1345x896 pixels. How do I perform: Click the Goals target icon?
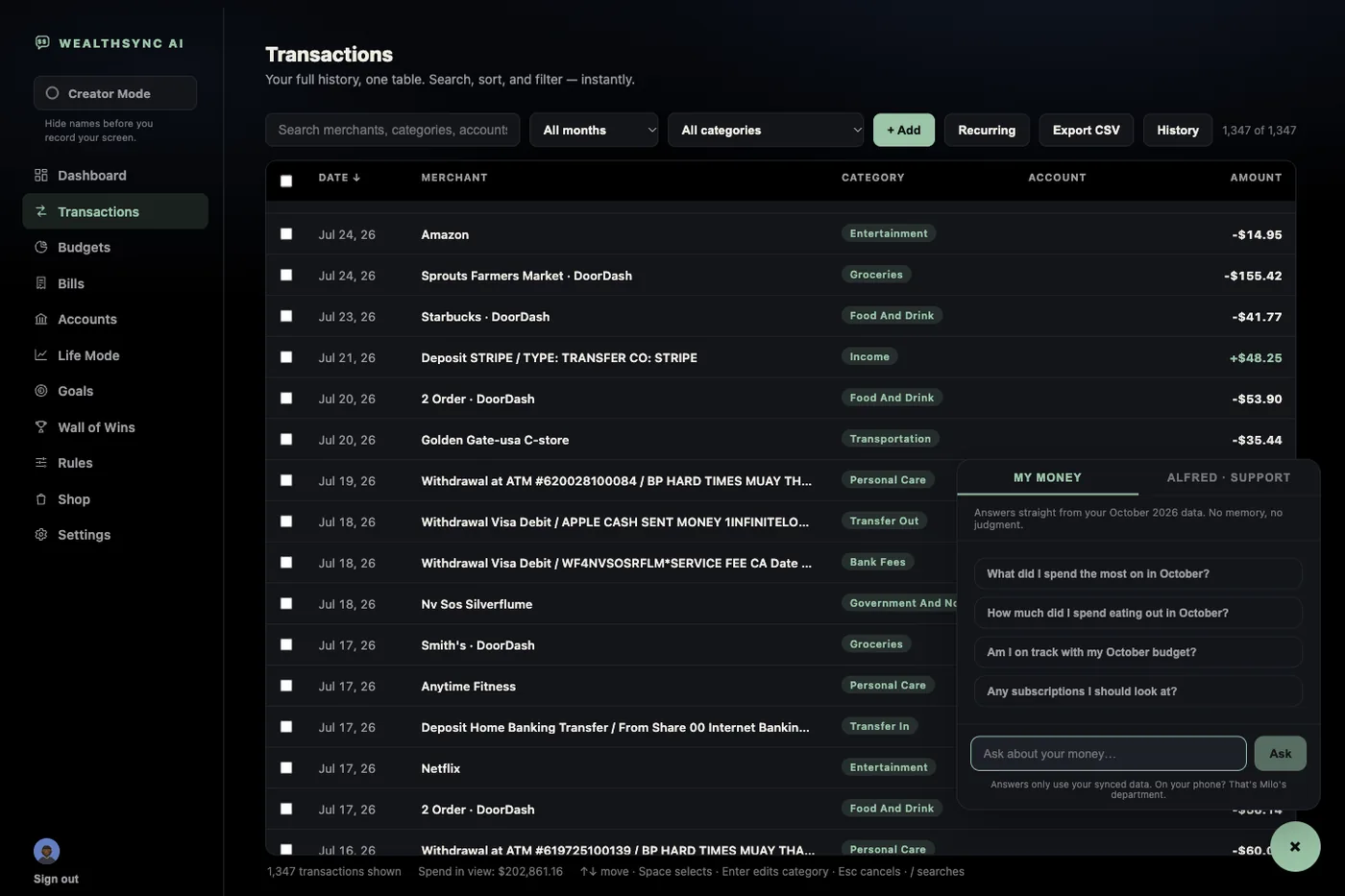[x=41, y=391]
